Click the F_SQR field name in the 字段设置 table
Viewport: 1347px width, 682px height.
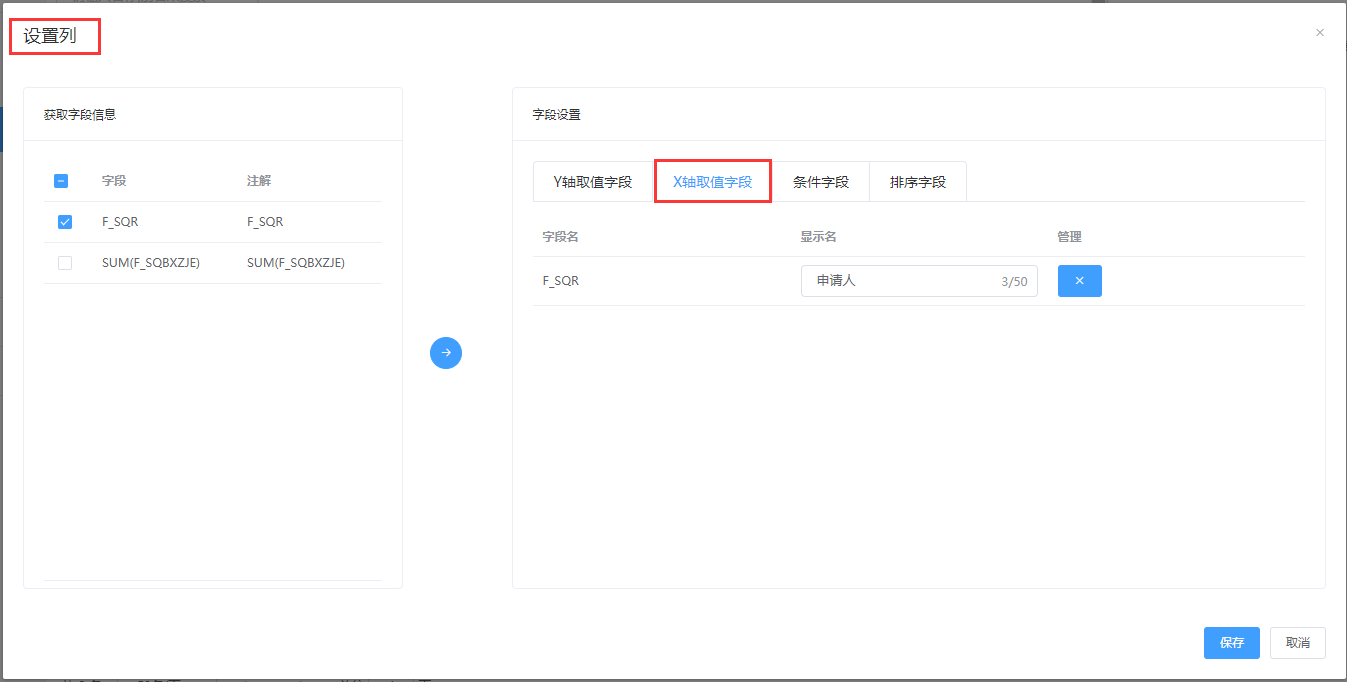pos(561,281)
